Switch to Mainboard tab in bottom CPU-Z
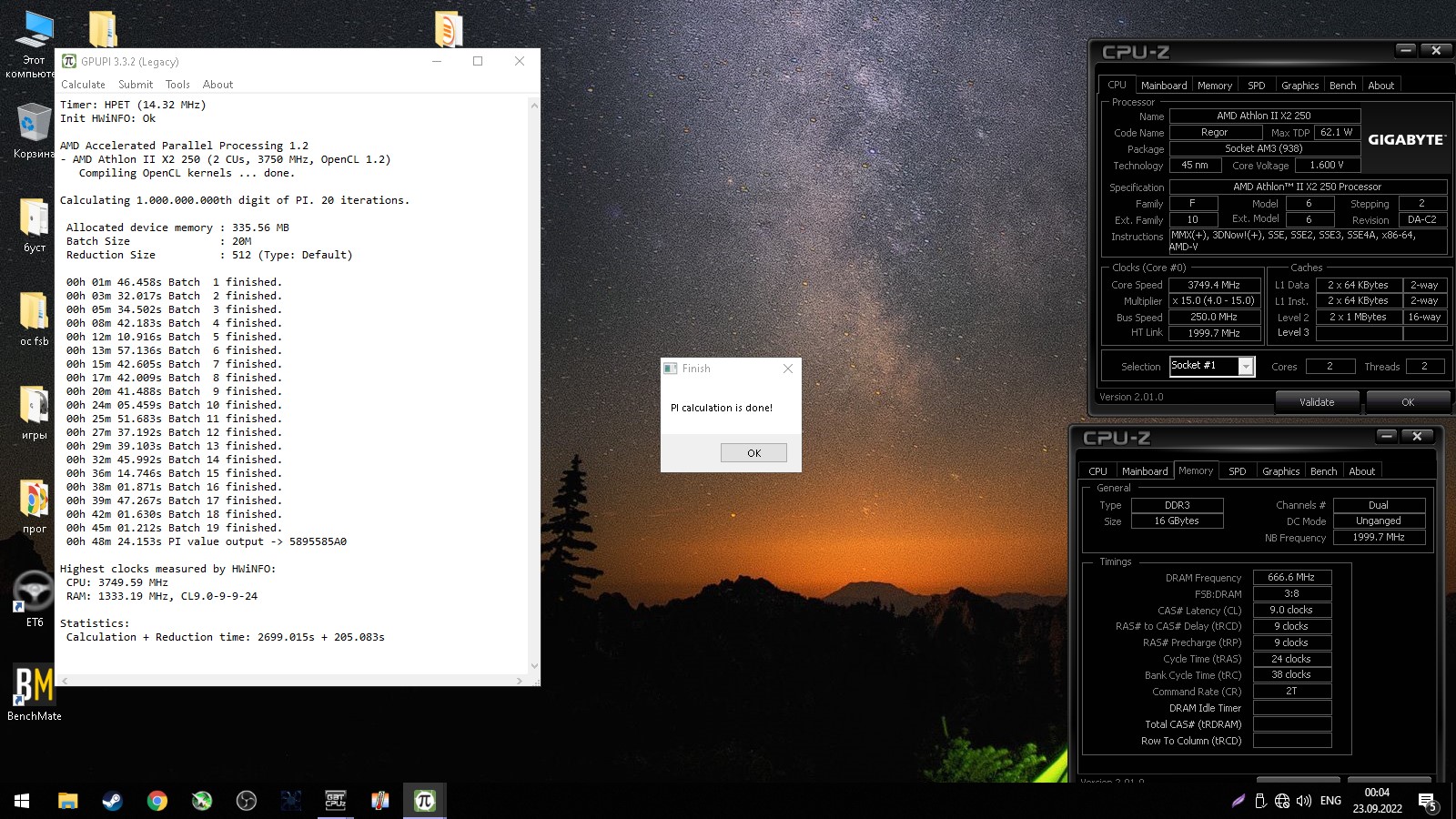The image size is (1456, 819). click(x=1145, y=471)
